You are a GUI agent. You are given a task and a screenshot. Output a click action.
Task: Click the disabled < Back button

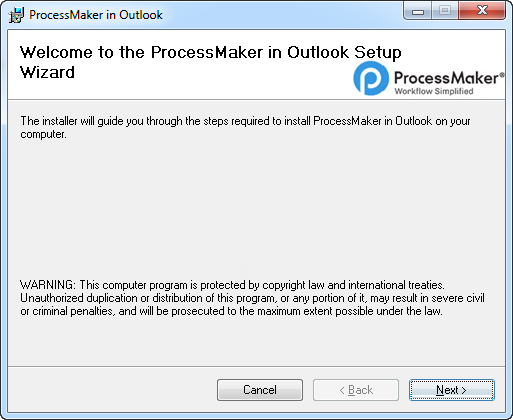point(356,390)
